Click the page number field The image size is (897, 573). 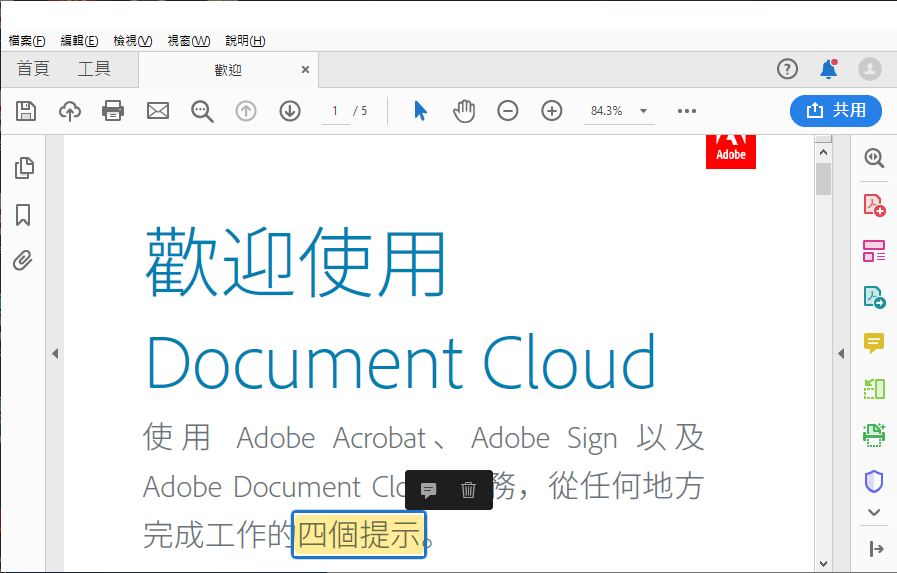coord(336,111)
